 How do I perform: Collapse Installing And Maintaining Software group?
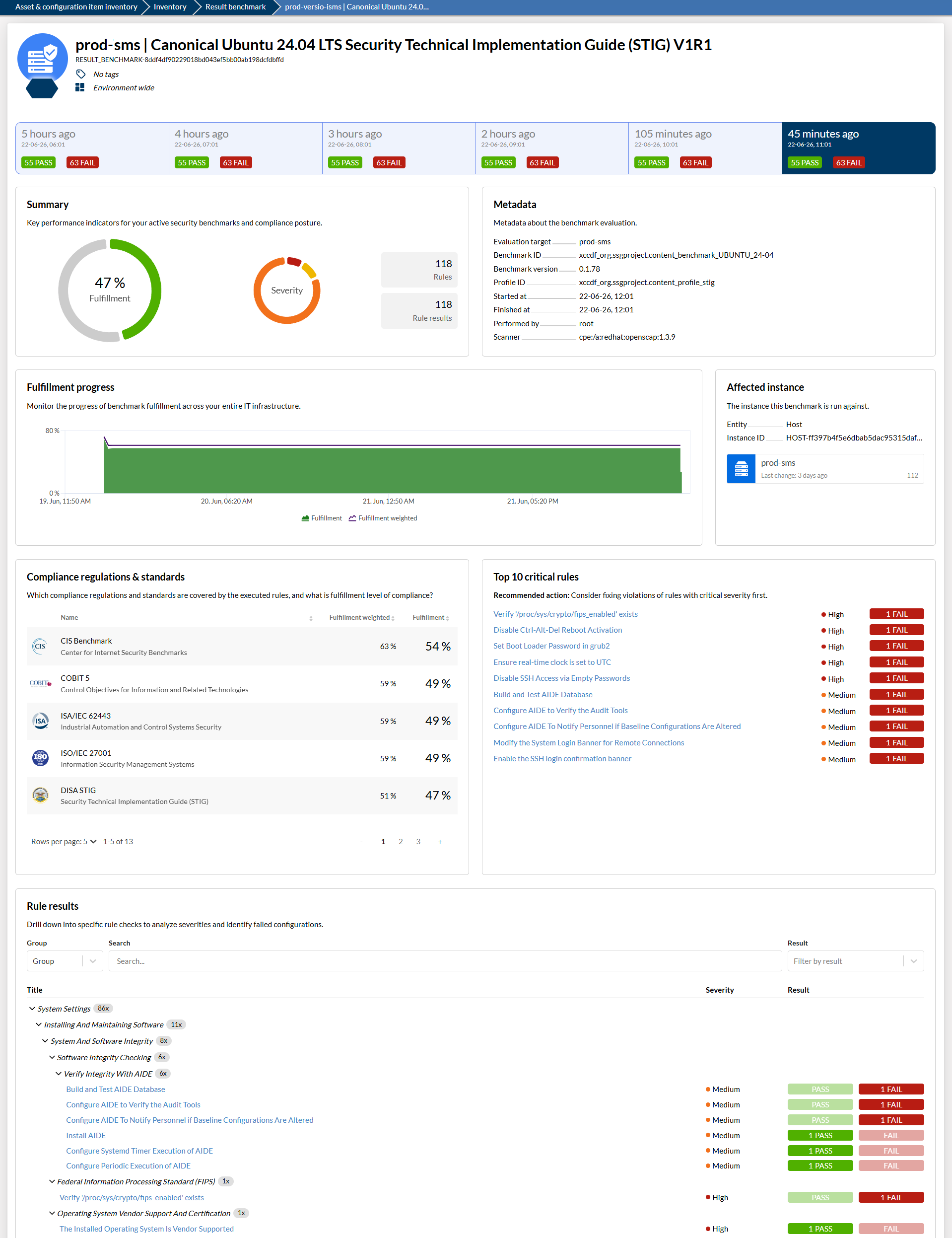(39, 1024)
